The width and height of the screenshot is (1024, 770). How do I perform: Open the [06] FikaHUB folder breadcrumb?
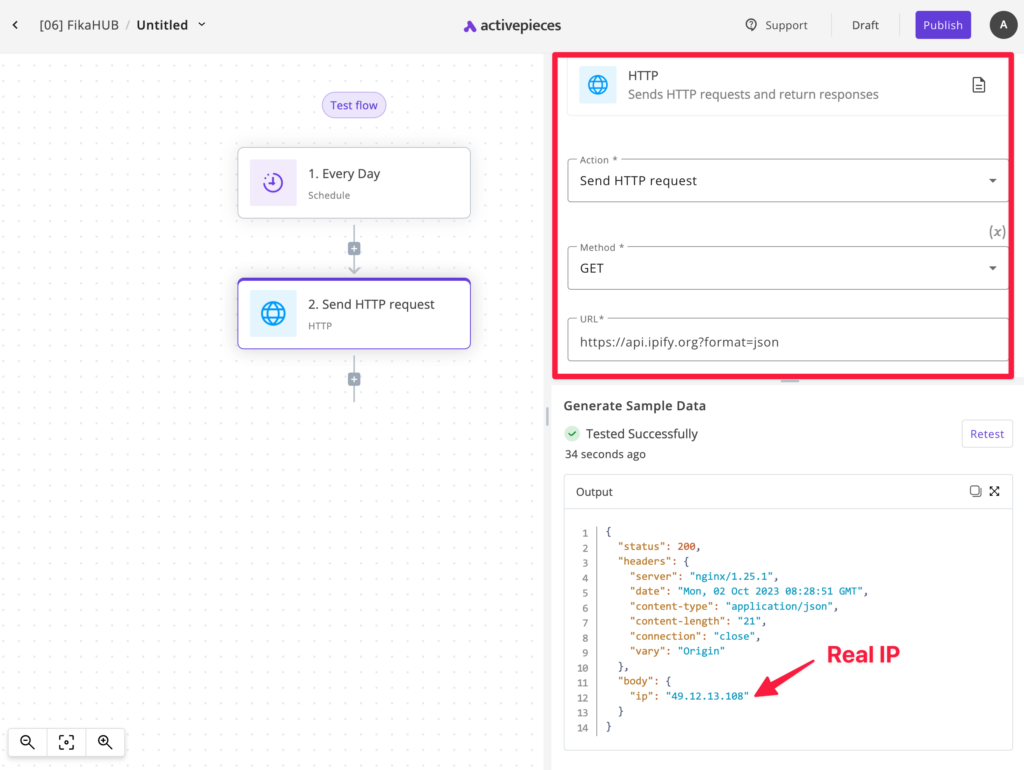[x=79, y=25]
